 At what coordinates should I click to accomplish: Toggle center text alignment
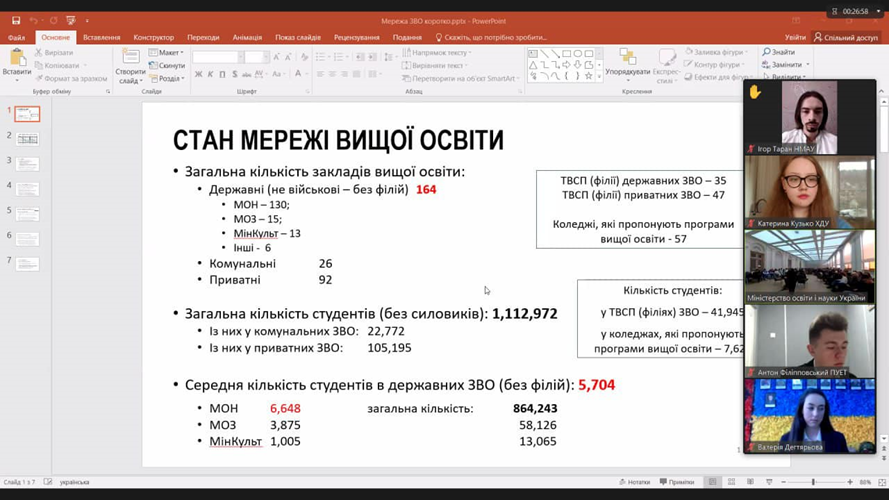pyautogui.click(x=332, y=74)
